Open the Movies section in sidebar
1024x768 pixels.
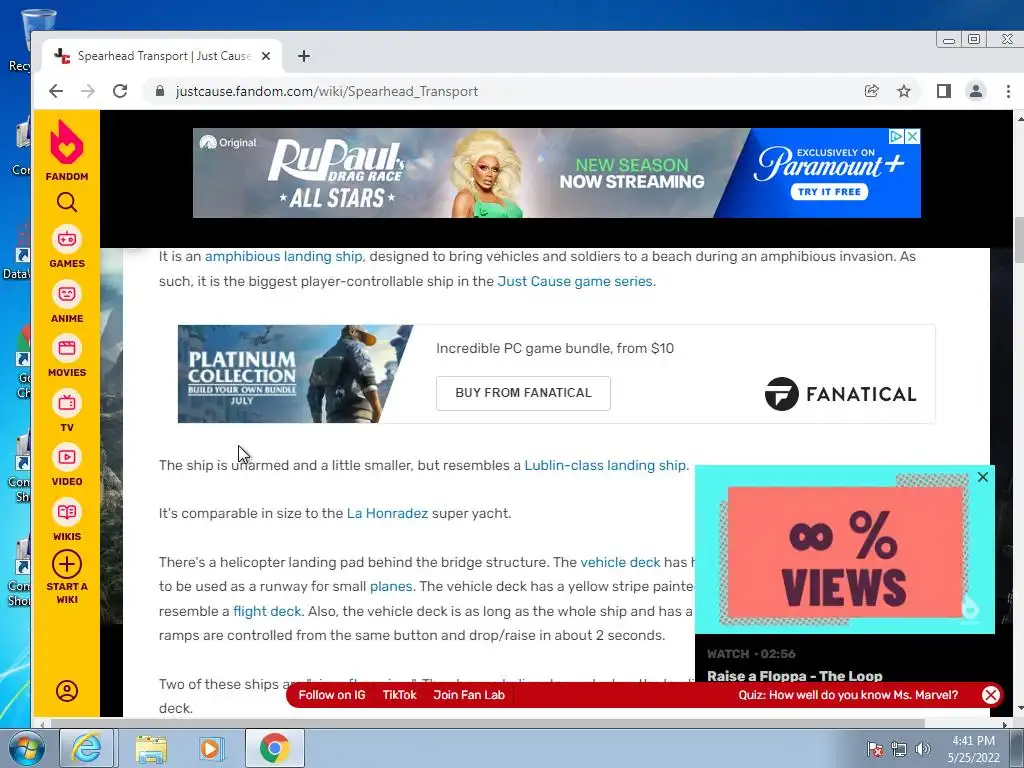click(x=67, y=357)
